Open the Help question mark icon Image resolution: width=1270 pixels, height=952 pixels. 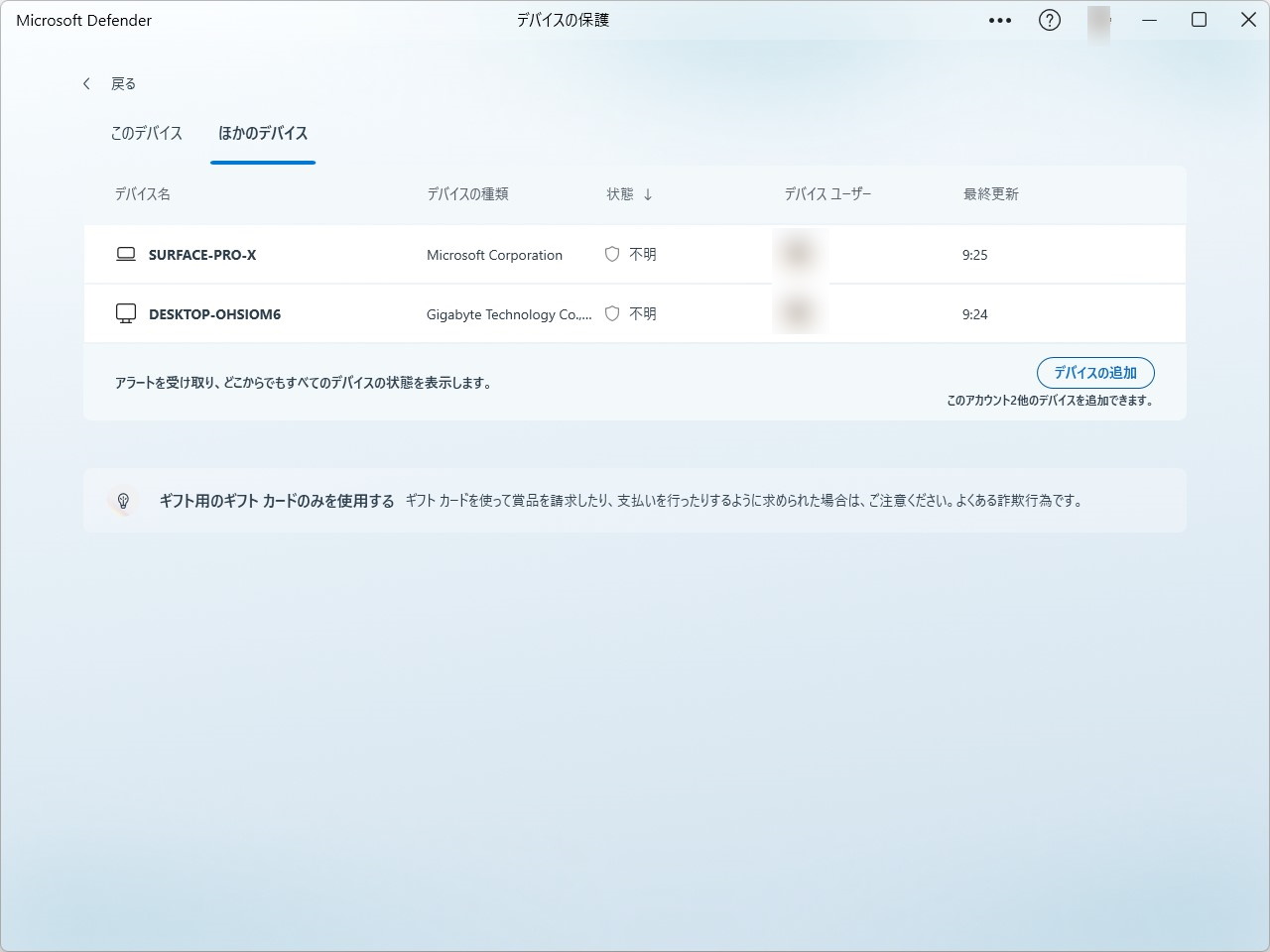[x=1049, y=20]
